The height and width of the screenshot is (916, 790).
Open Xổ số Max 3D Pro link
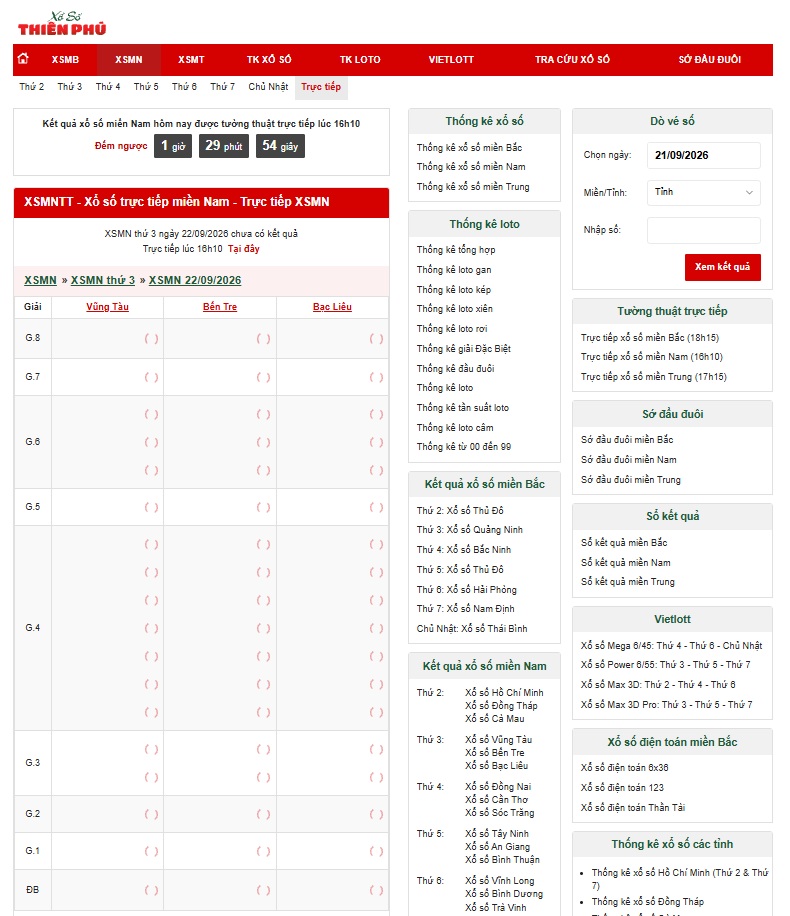tap(666, 705)
